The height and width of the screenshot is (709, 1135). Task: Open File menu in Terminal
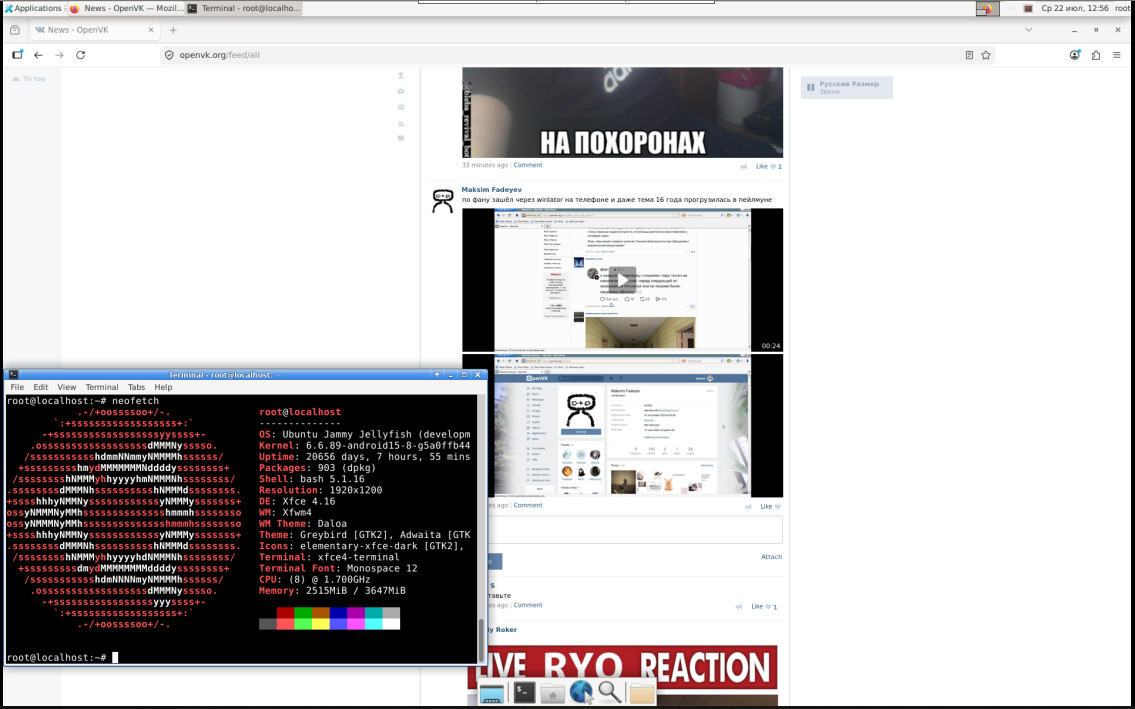click(x=17, y=387)
